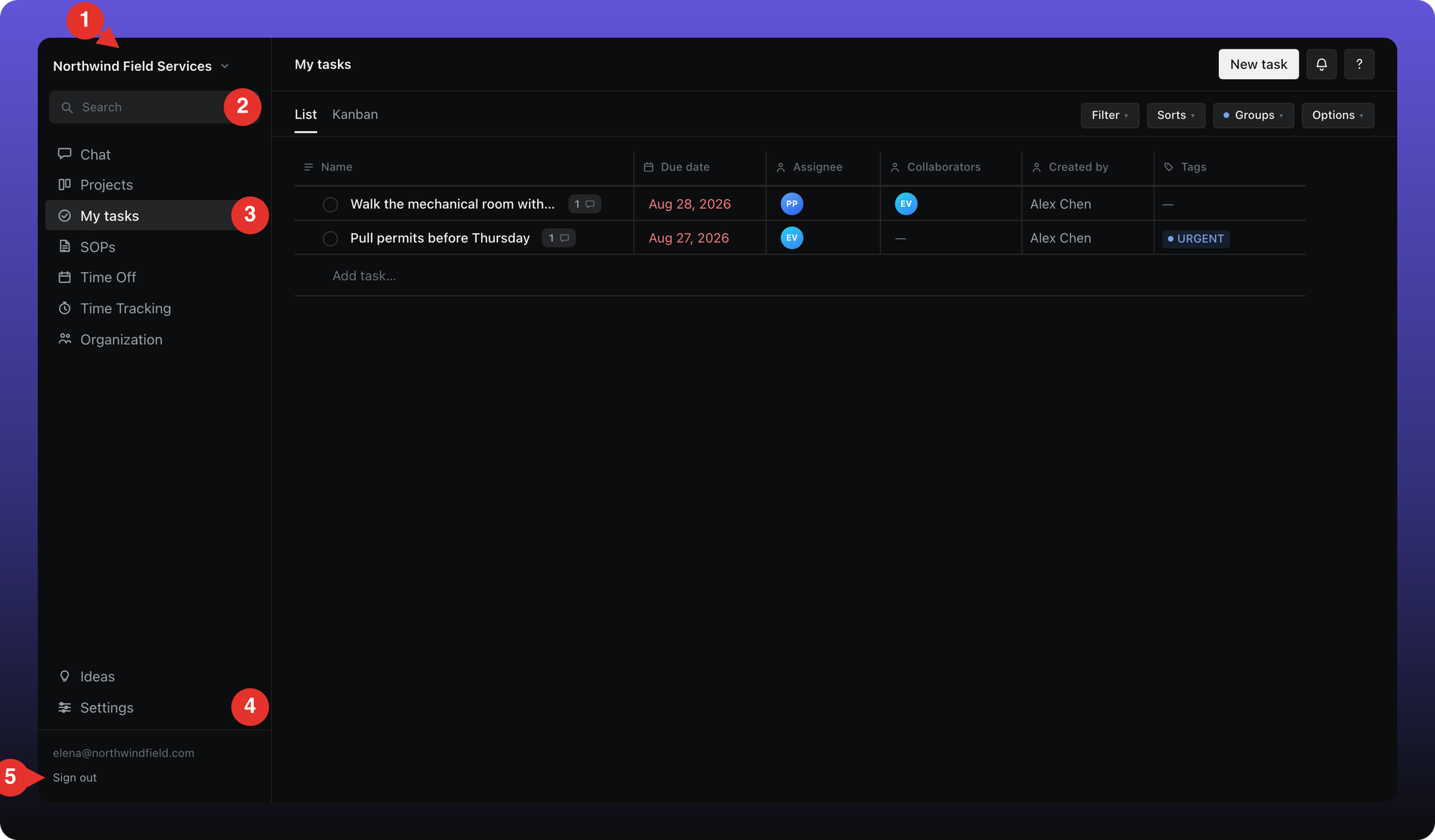The width and height of the screenshot is (1435, 840).
Task: Click Alex Chen in Pull permits row
Action: [x=1060, y=238]
